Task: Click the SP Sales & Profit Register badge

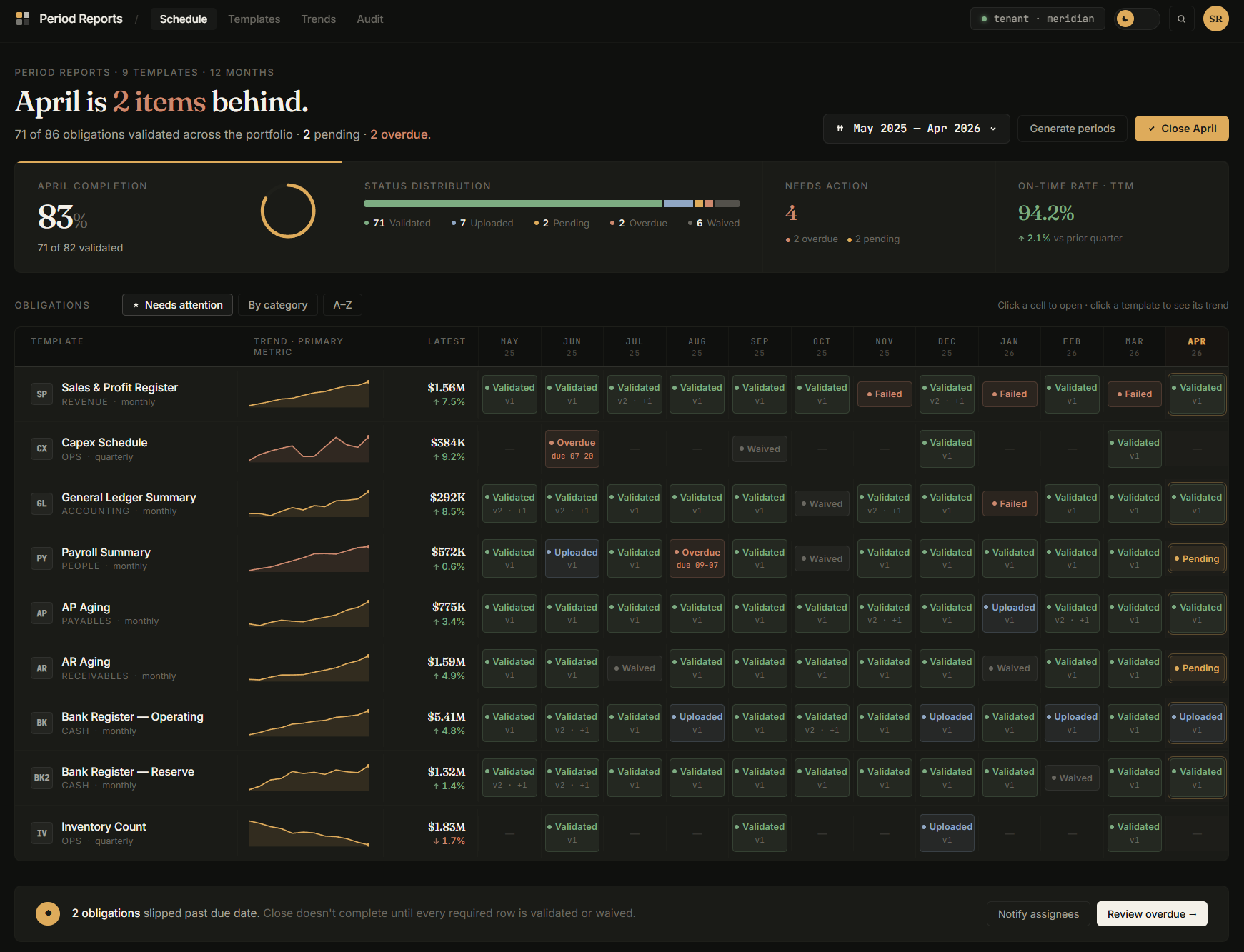Action: (42, 394)
